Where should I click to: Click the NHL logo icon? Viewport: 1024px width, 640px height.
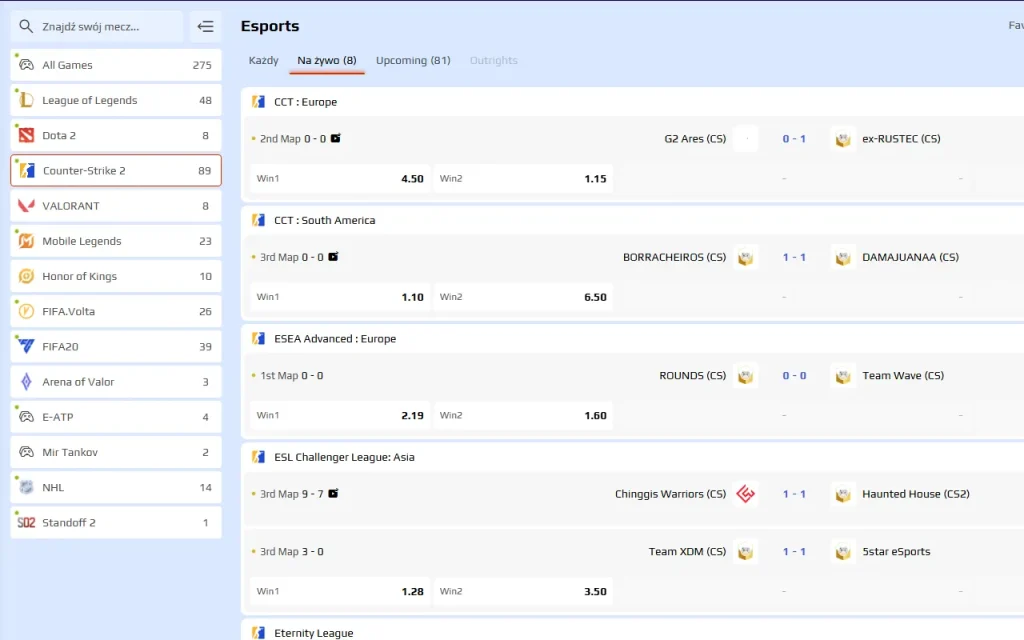(x=26, y=487)
